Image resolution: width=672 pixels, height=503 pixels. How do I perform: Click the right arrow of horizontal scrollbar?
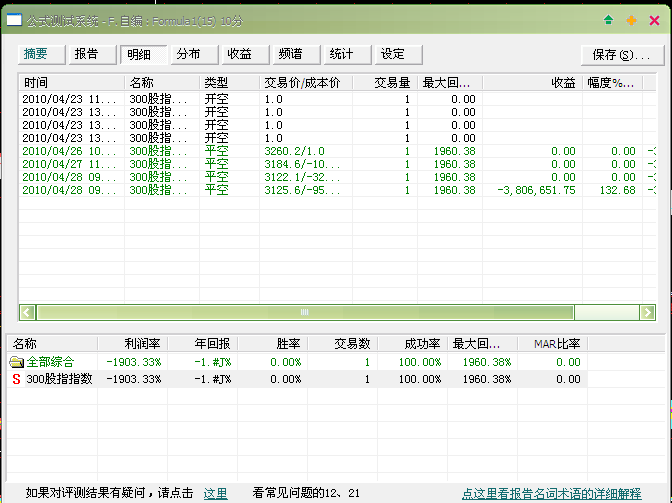click(649, 313)
